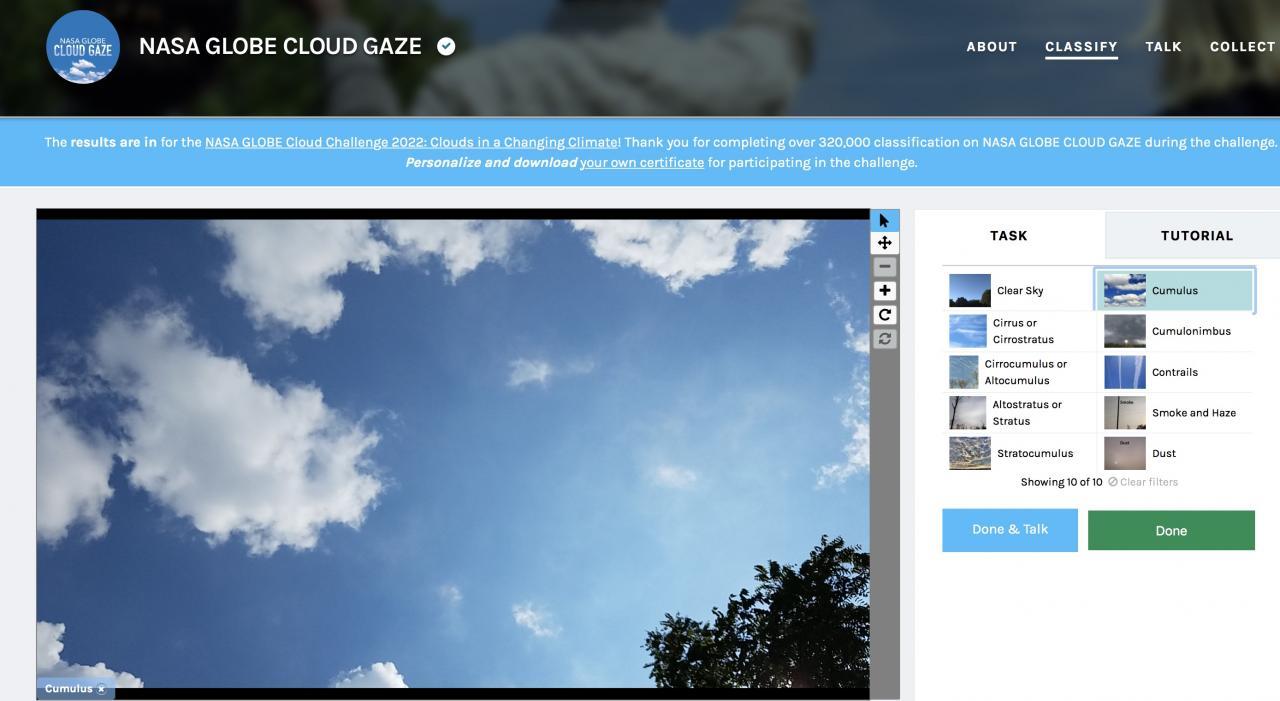The height and width of the screenshot is (701, 1280).
Task: Choose Cirrus or Cirrostratus
Action: coord(1020,331)
